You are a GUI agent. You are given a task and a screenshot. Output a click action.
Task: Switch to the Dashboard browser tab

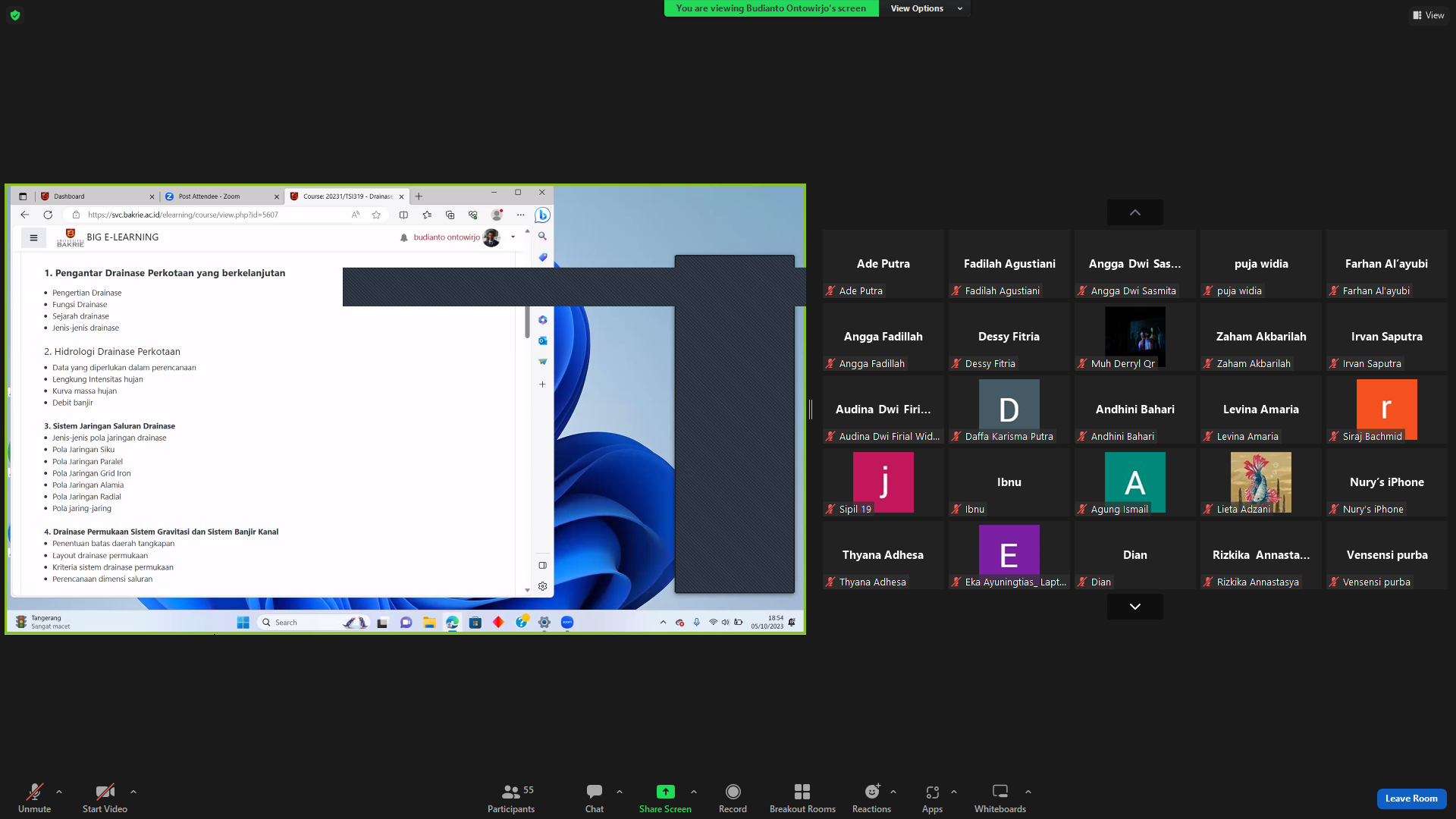97,196
